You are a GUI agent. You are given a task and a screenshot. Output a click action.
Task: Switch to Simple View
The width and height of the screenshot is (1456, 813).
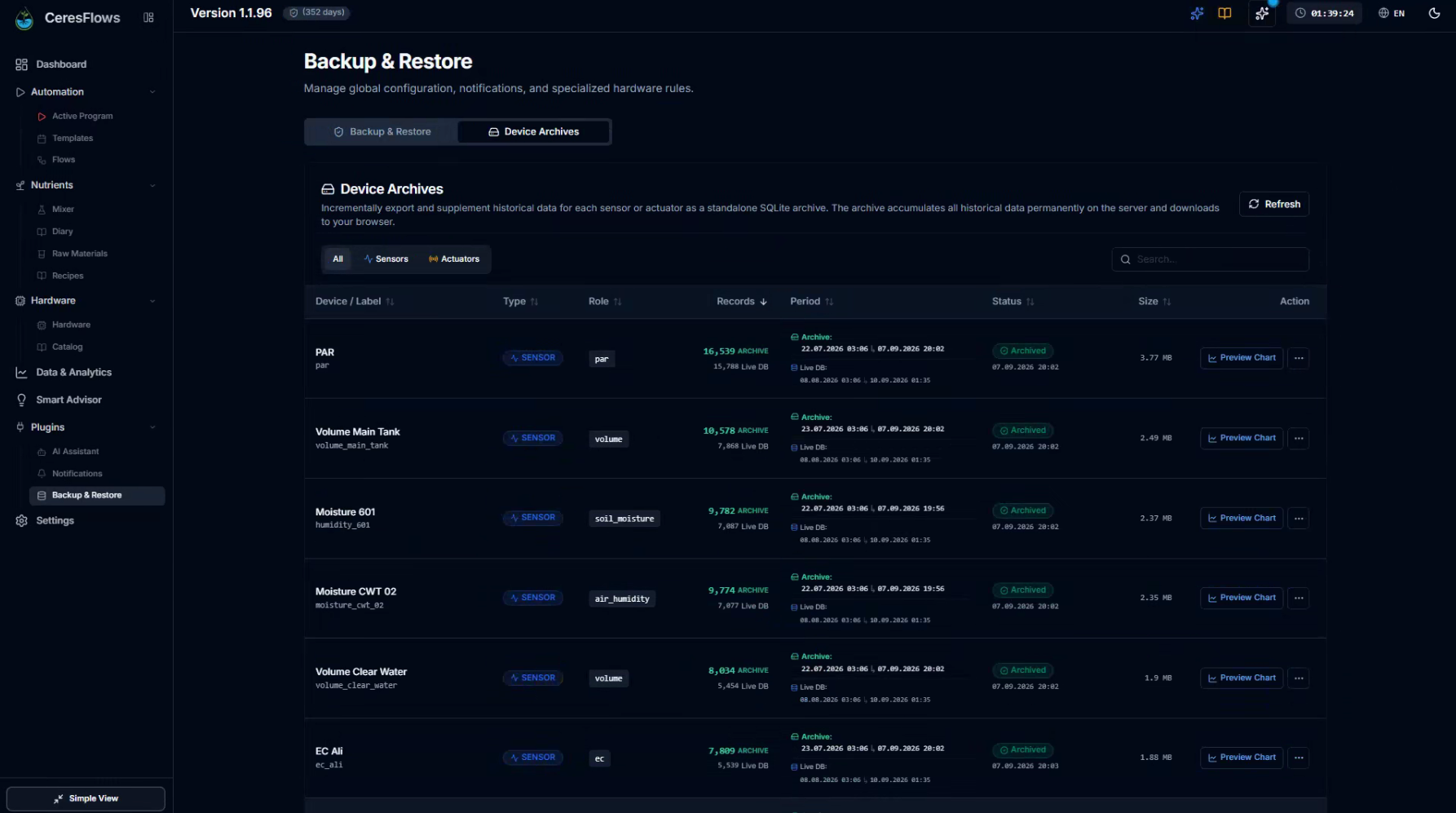[x=86, y=798]
